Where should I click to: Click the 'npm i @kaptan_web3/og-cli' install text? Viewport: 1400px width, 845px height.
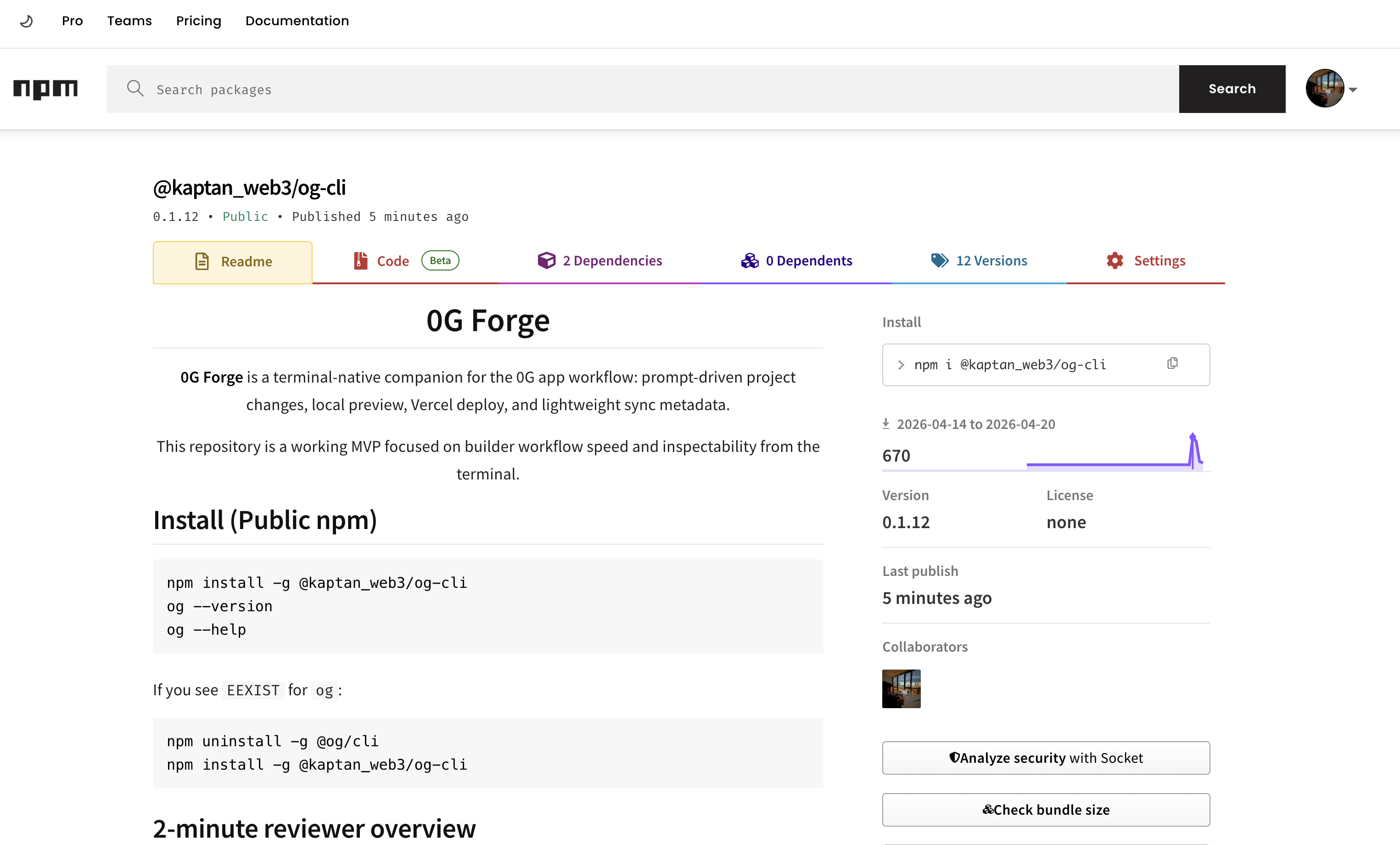point(1010,365)
